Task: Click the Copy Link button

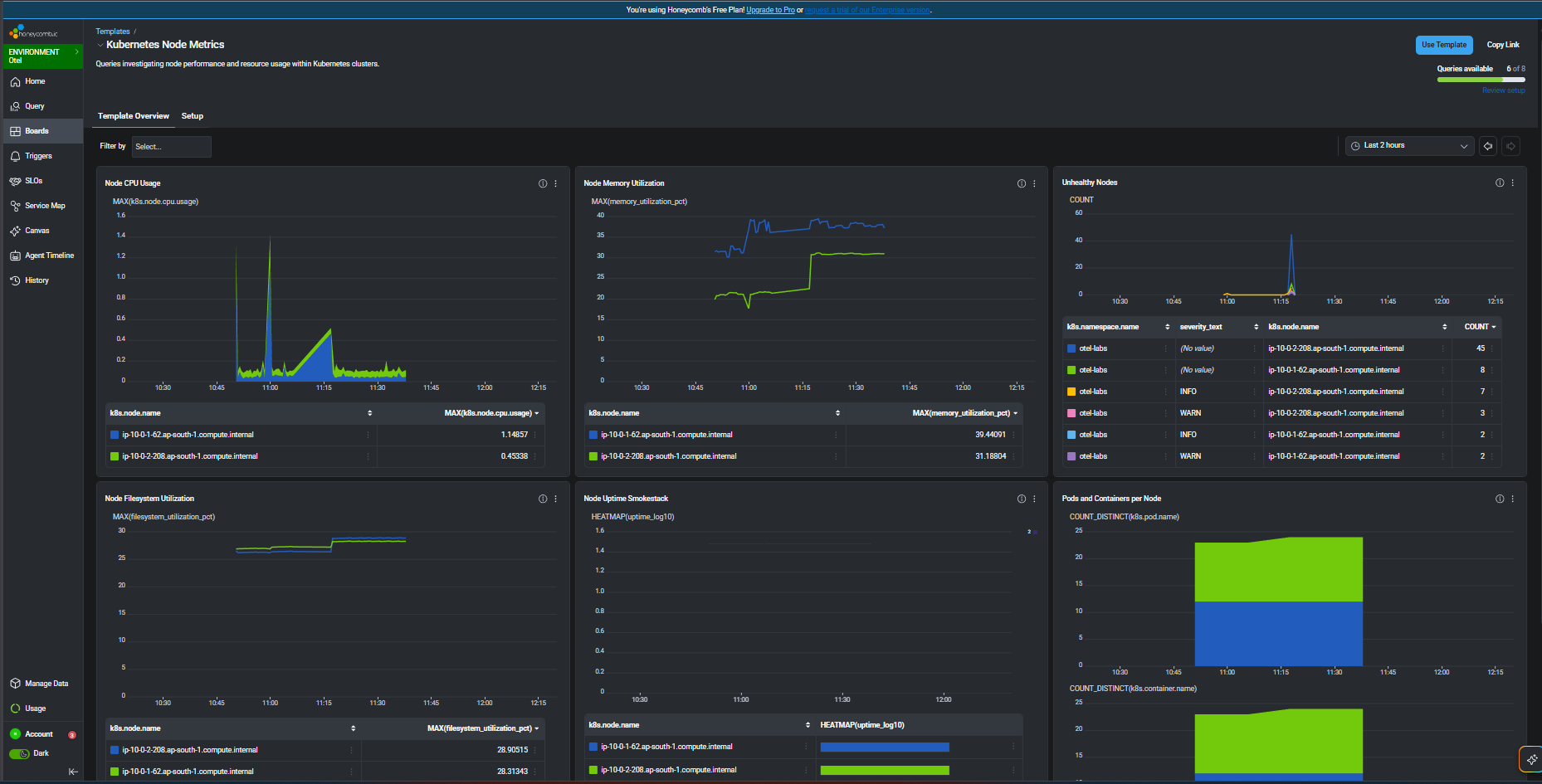Action: click(1503, 45)
